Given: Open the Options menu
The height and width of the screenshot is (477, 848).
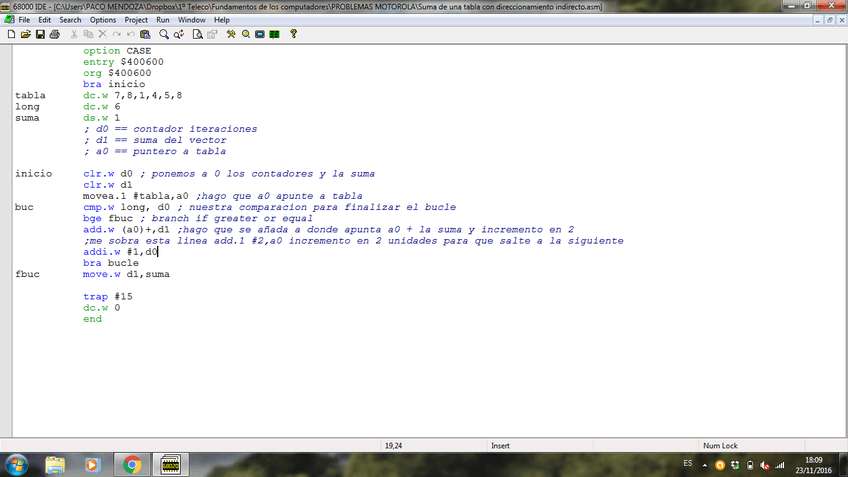Looking at the screenshot, I should point(103,20).
